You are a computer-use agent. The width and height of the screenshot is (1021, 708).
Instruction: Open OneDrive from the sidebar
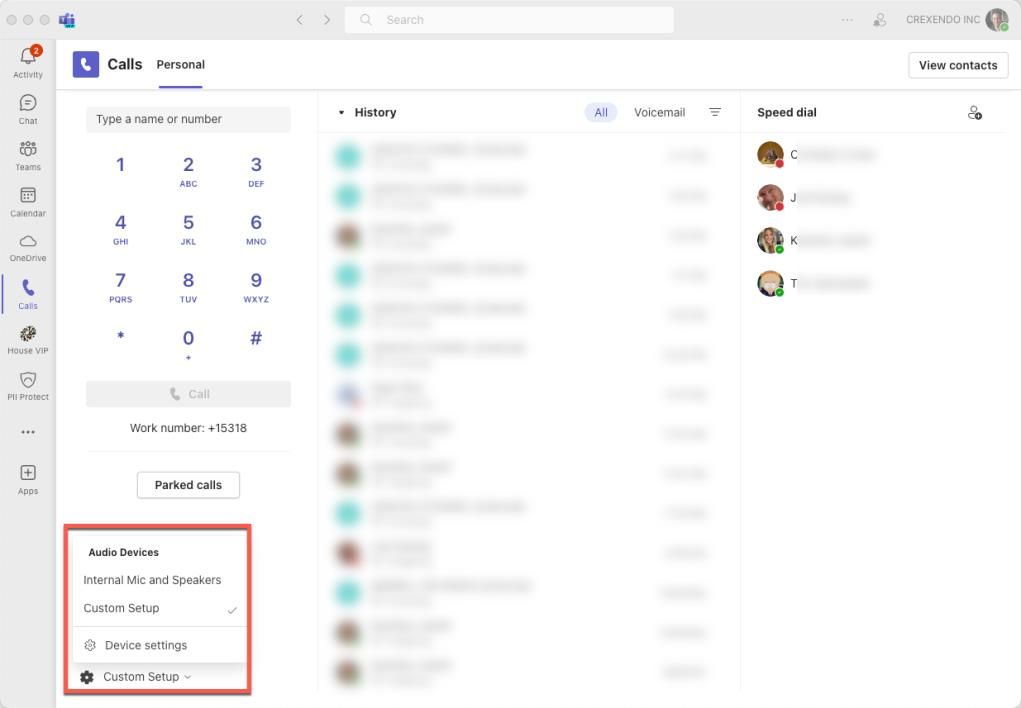[x=28, y=248]
